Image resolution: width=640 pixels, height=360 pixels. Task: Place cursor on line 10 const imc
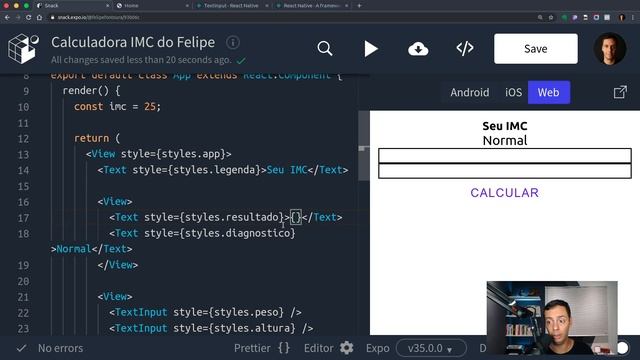118,107
